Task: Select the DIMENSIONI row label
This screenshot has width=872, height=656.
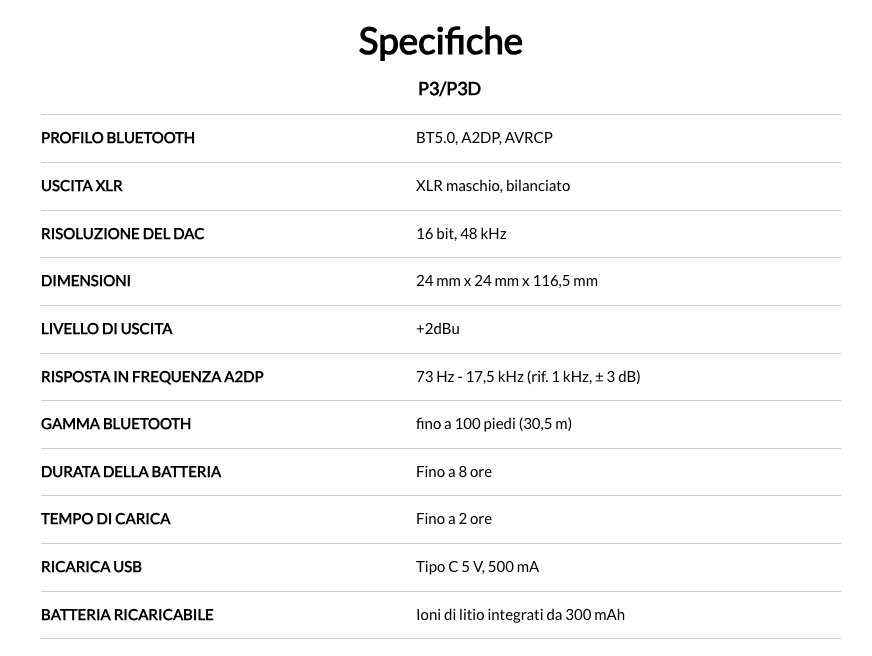Action: click(x=86, y=281)
